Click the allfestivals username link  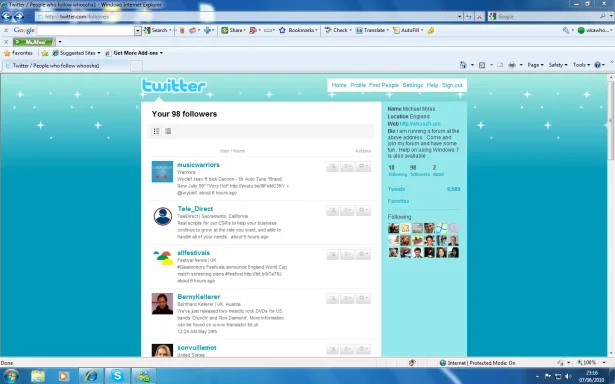[x=193, y=253]
